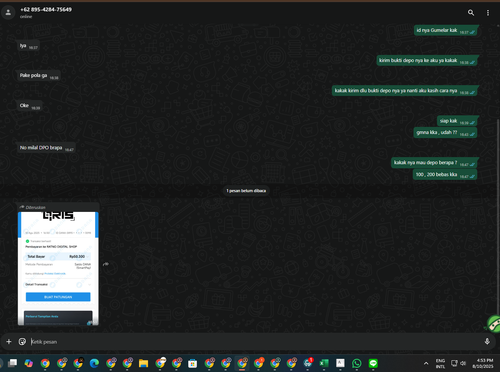The width and height of the screenshot is (500, 372).
Task: Select received message 'No milal DPO brapa'
Action: click(46, 148)
